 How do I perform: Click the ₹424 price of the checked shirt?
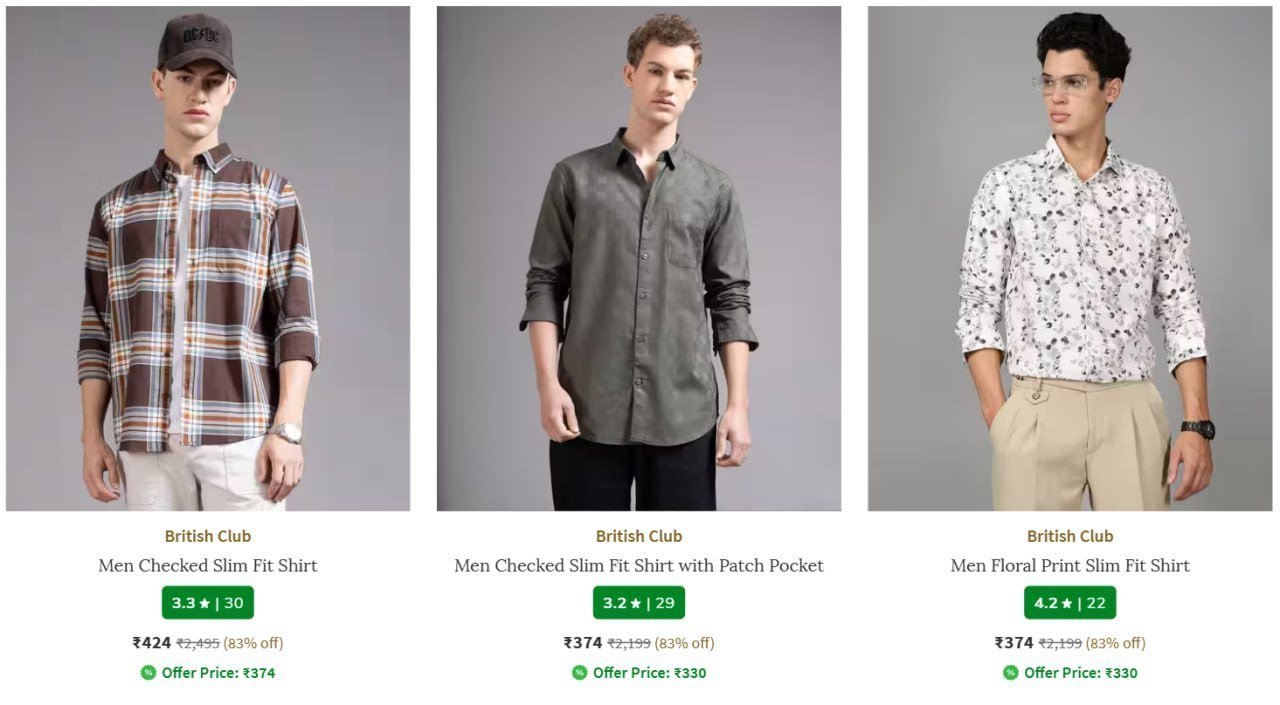tap(152, 643)
